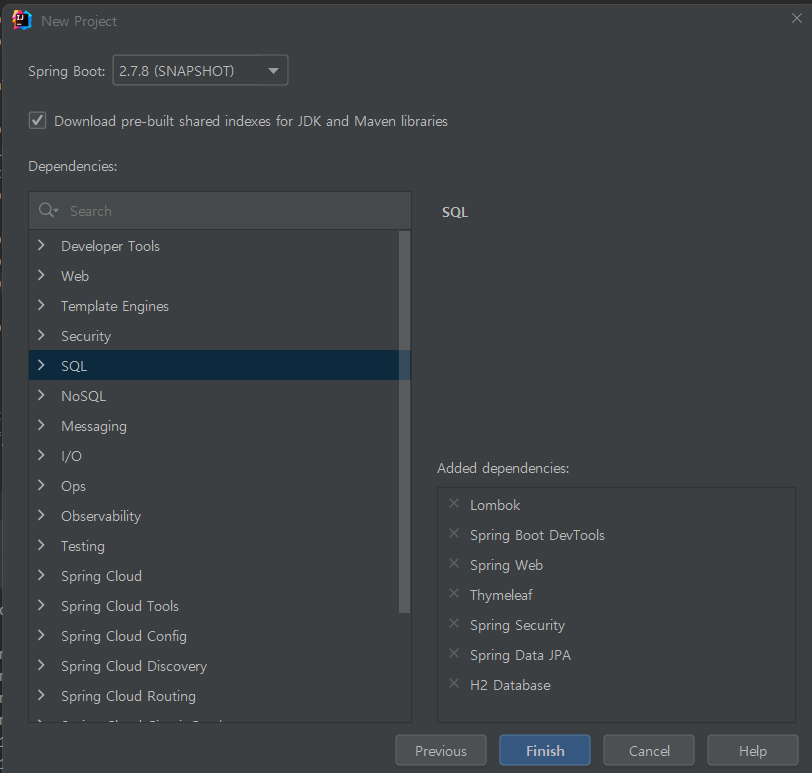Screen dimensions: 812x773
Task: Select the Observability row label
Action: tap(101, 516)
